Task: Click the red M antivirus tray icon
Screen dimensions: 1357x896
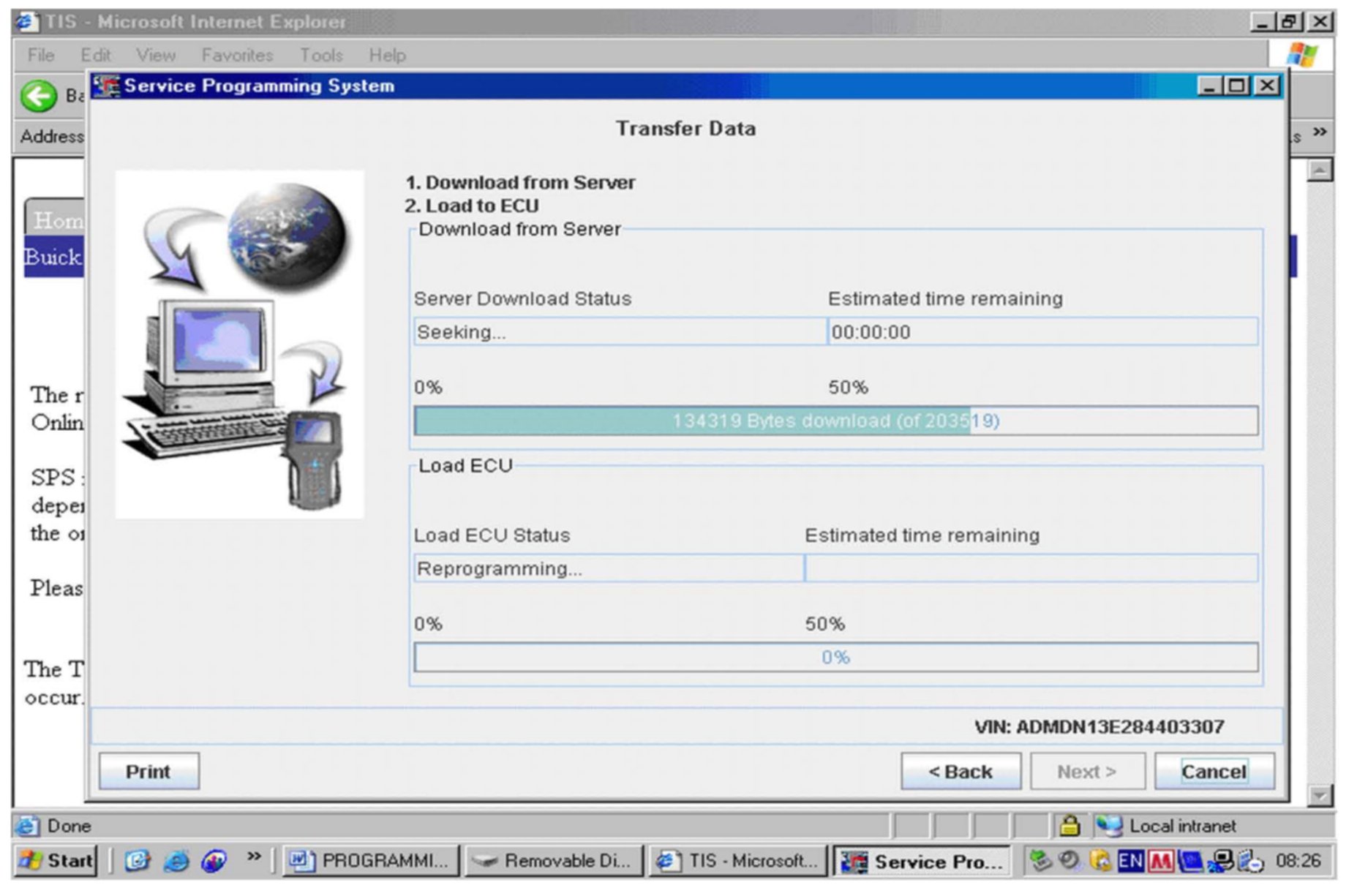Action: tap(1159, 861)
